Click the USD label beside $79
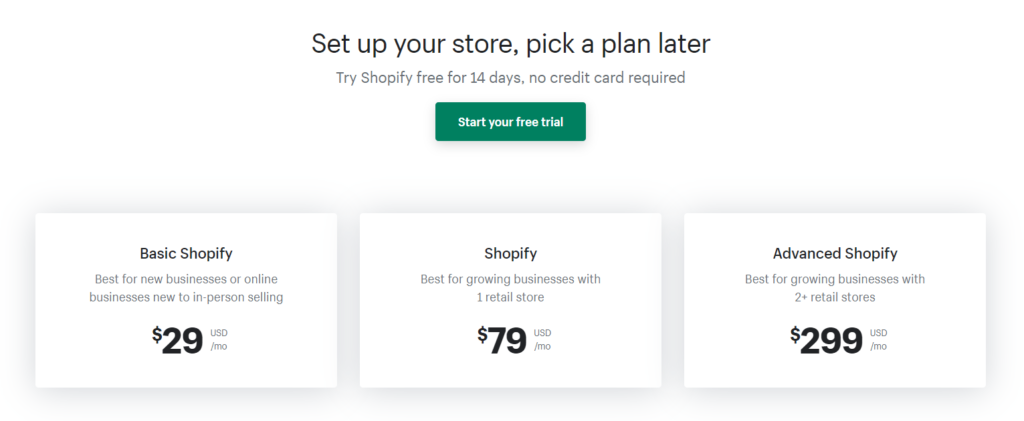This screenshot has width=1024, height=421. pos(542,333)
